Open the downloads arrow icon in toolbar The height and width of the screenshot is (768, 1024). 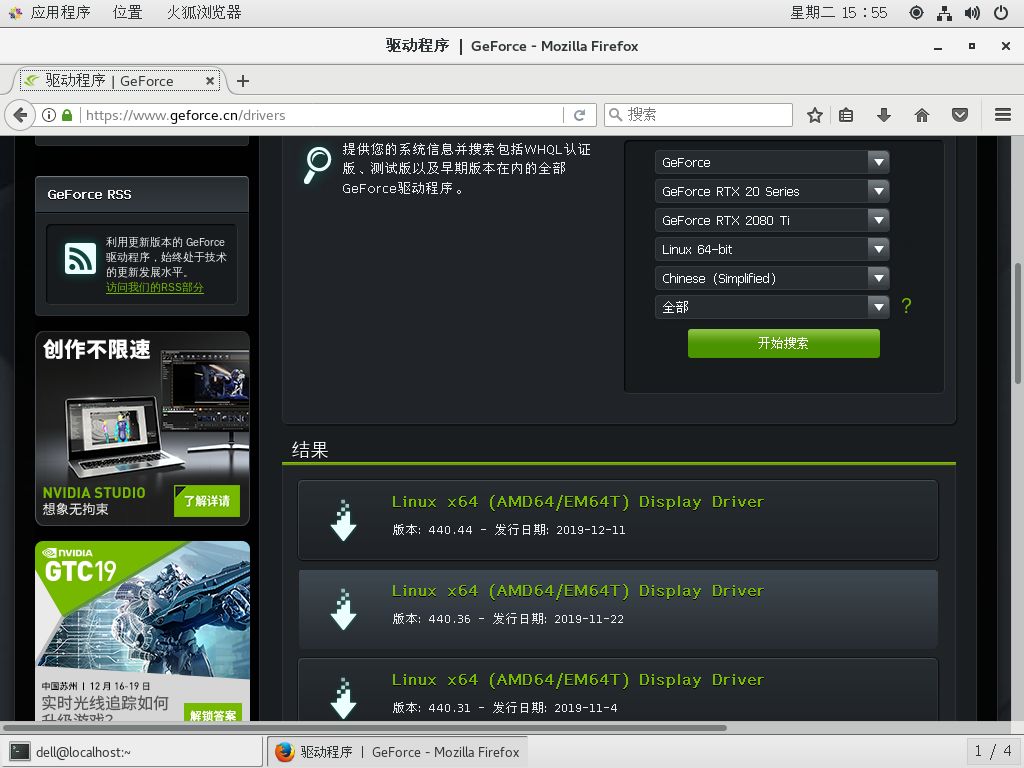point(884,116)
